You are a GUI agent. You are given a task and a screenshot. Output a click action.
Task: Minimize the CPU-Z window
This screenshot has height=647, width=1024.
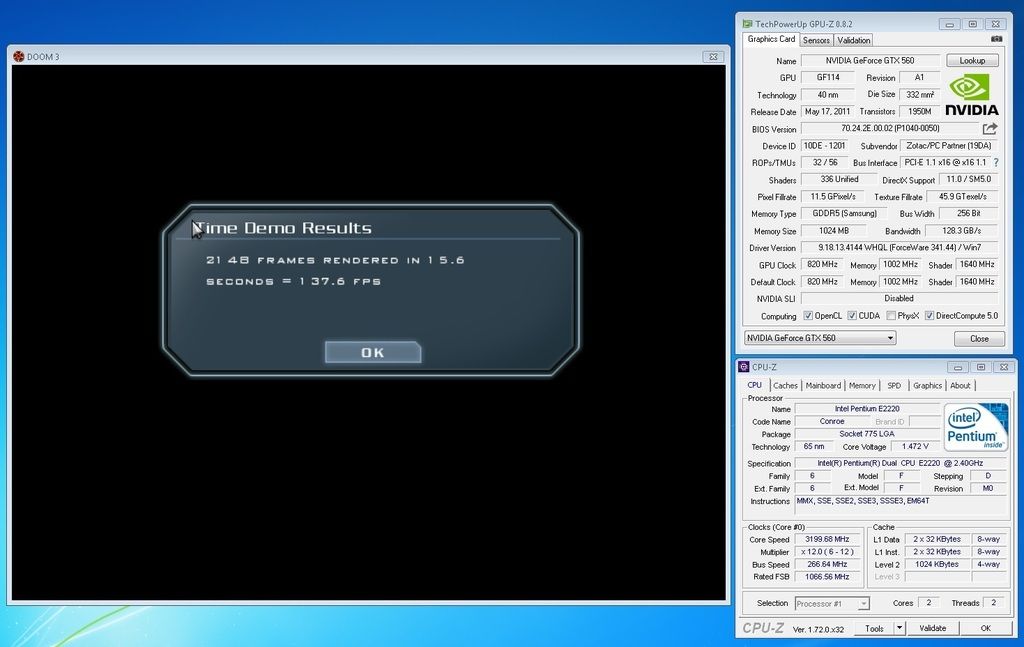(957, 368)
